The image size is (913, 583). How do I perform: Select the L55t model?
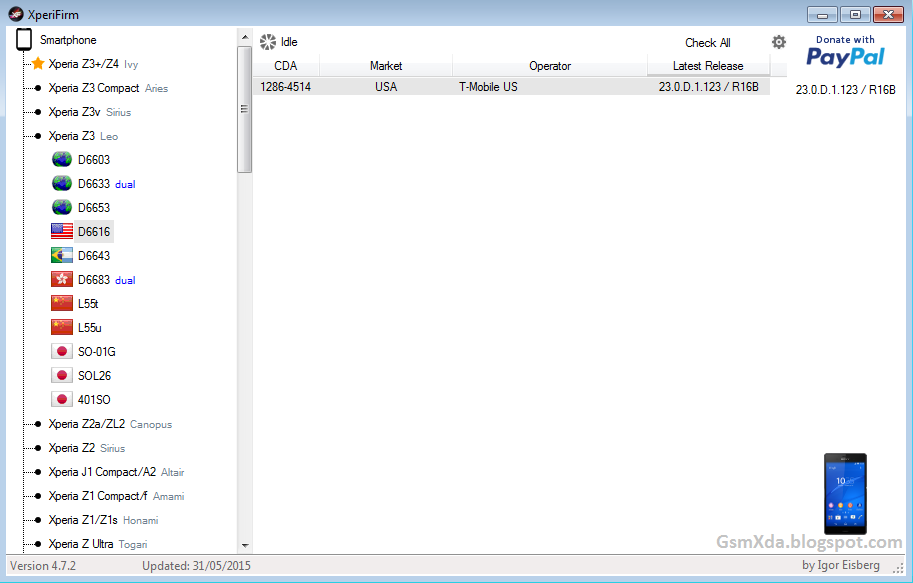pyautogui.click(x=88, y=303)
